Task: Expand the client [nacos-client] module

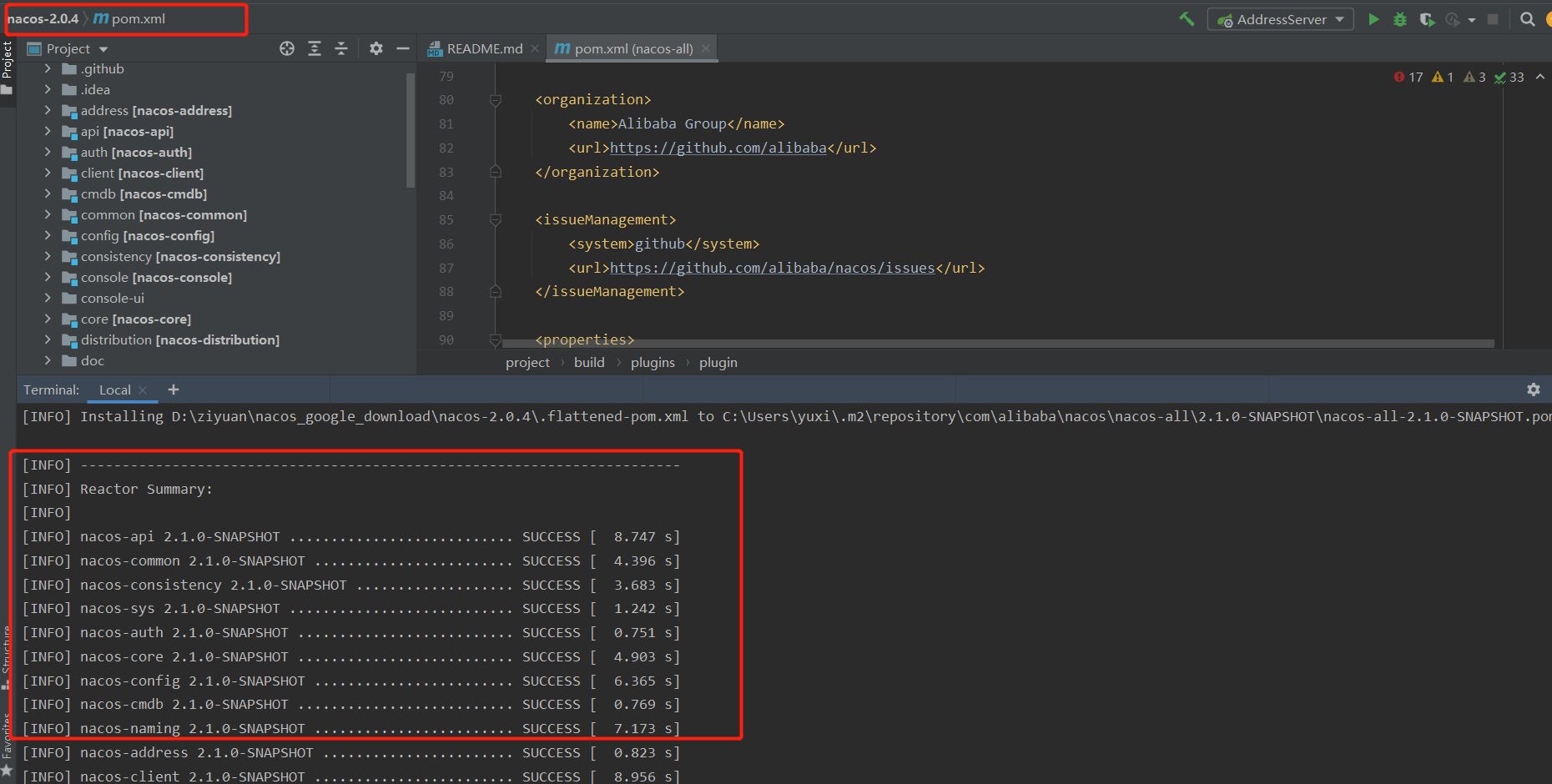Action: 48,173
